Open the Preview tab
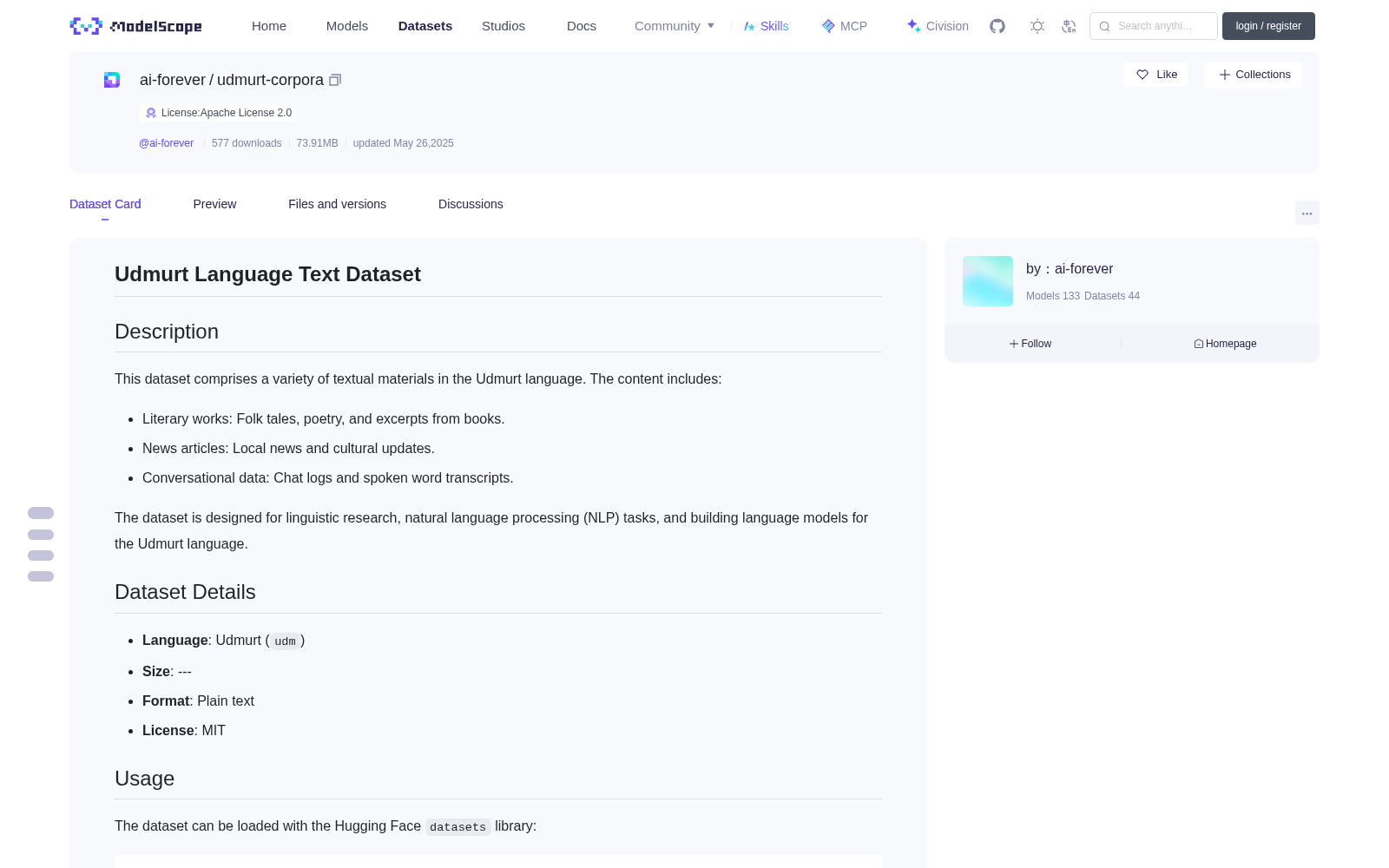 point(214,204)
